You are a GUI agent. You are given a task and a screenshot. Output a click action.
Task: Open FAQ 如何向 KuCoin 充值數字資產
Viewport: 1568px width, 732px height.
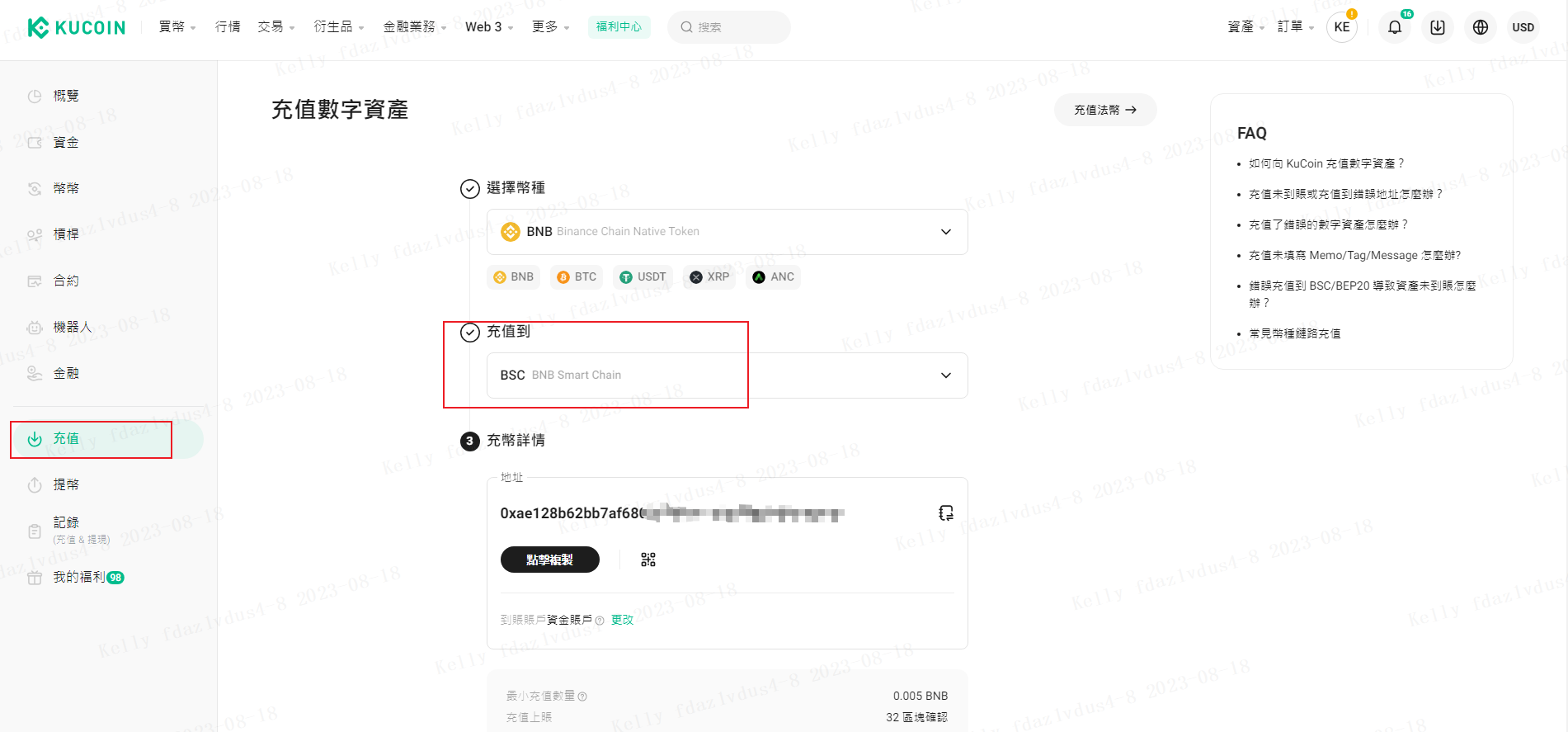pos(1326,163)
